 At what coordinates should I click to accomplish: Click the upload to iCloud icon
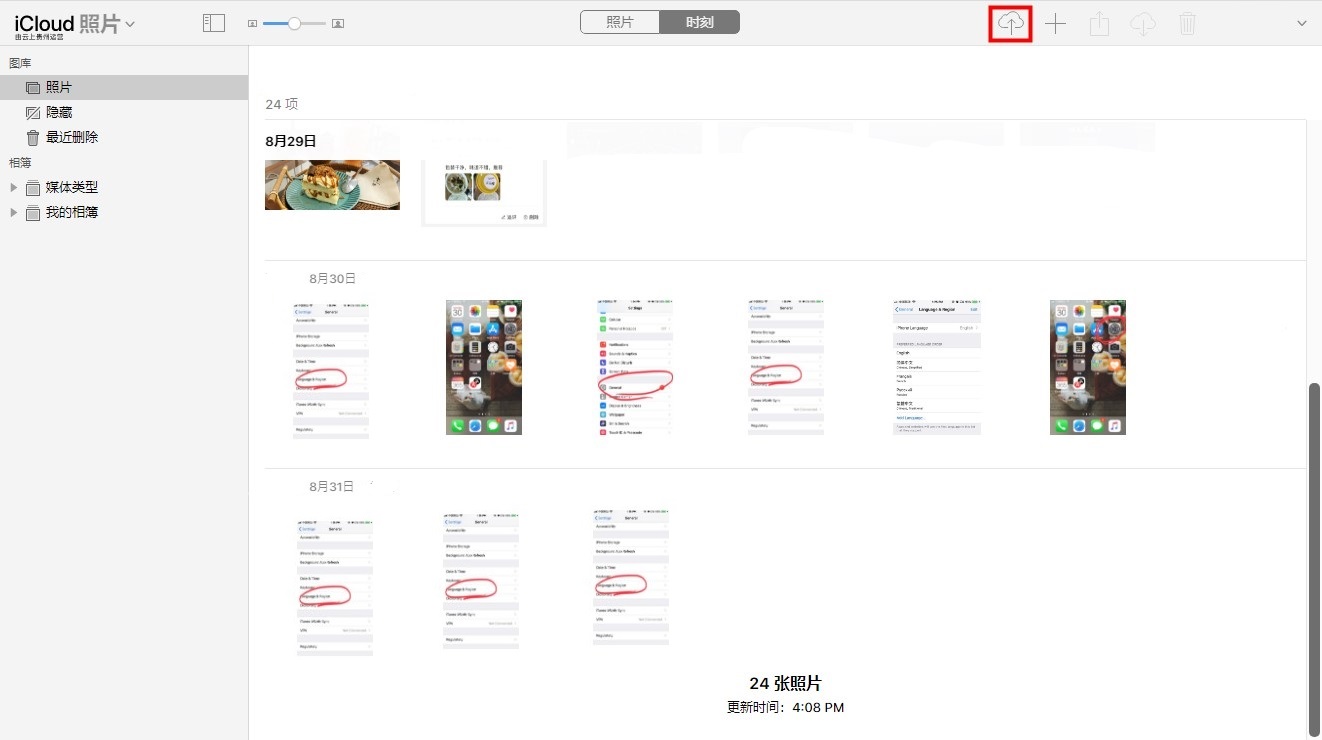pyautogui.click(x=1010, y=23)
